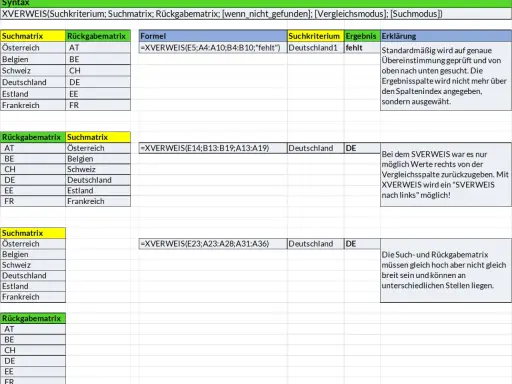
Task: Click the green Ergebnis column header
Action: [x=362, y=36]
